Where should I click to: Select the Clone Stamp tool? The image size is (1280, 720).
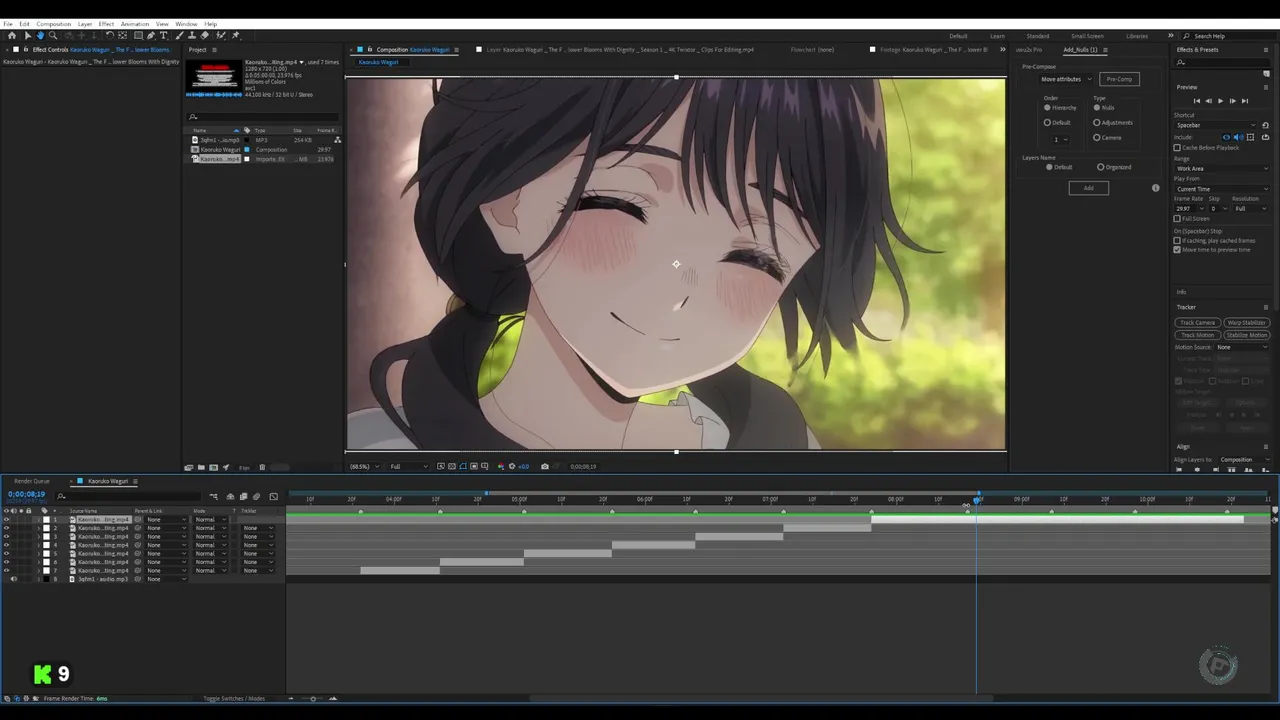(x=191, y=35)
